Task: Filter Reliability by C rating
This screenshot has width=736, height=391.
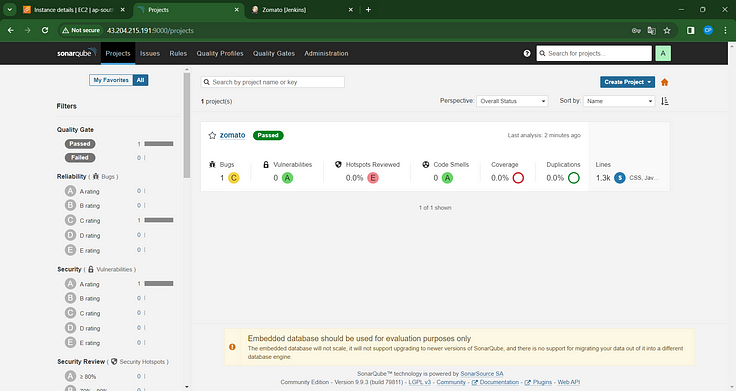Action: coord(82,220)
